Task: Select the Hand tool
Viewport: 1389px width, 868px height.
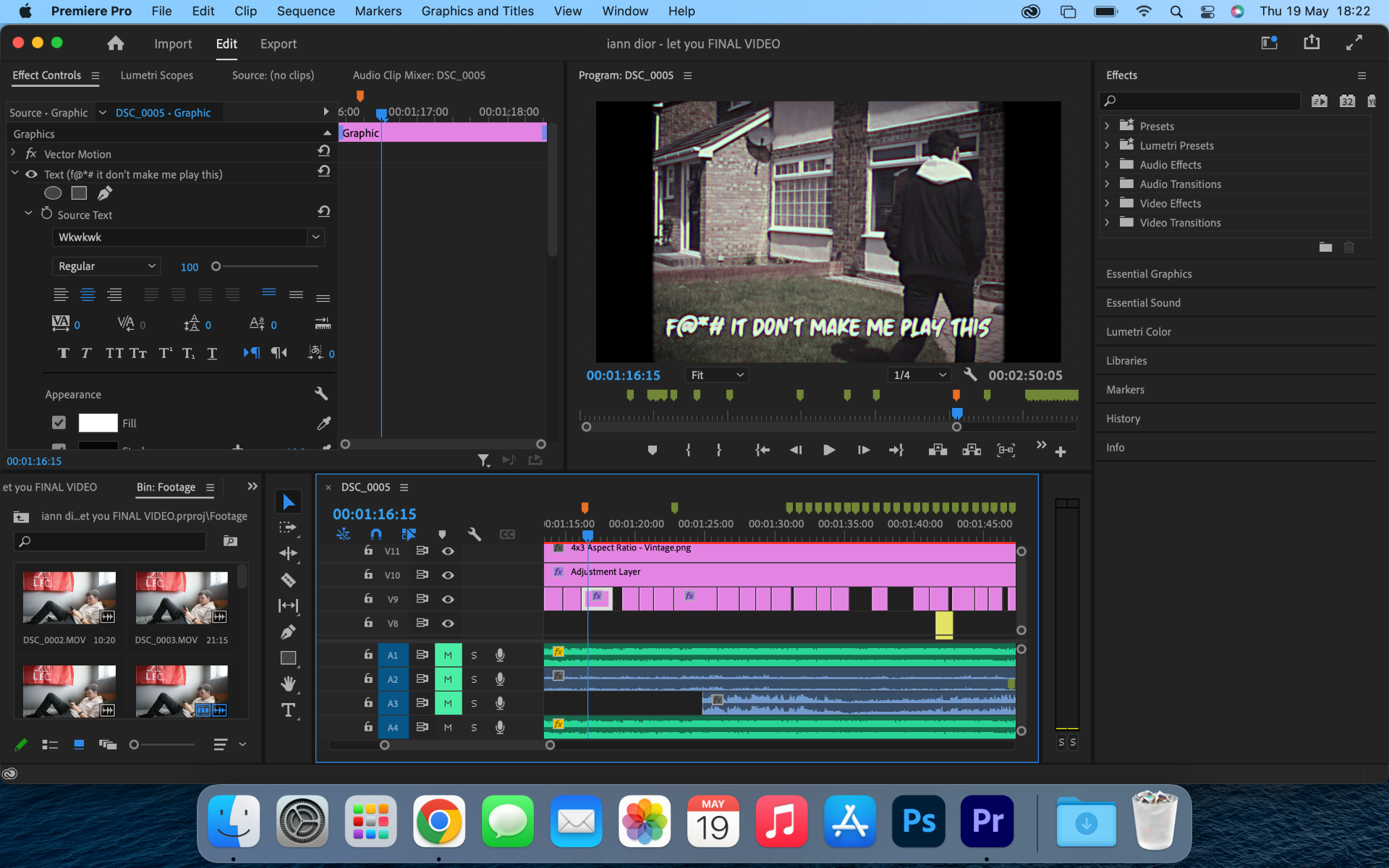Action: 288,684
